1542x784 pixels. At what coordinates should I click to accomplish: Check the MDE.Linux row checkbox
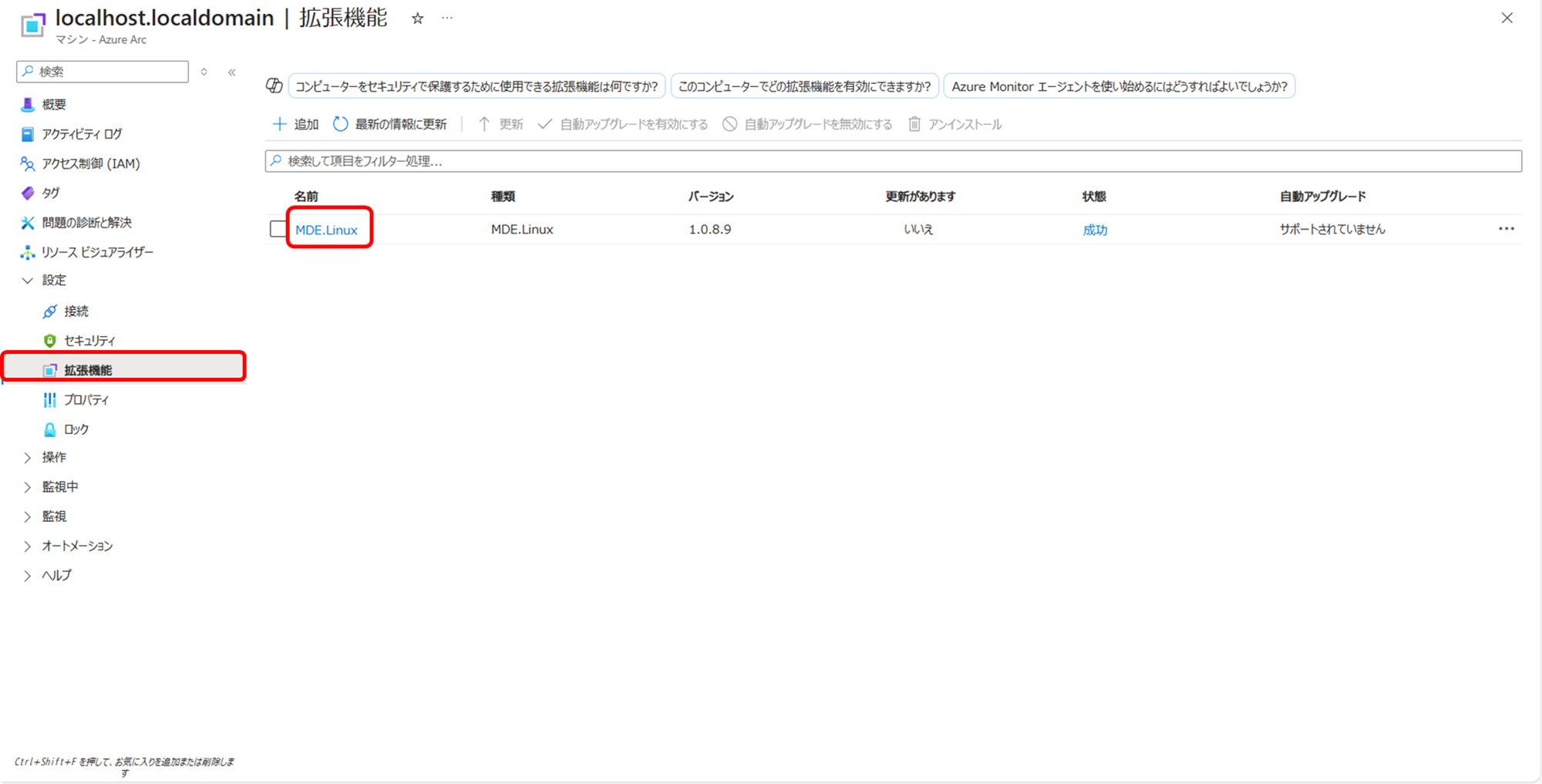point(278,229)
